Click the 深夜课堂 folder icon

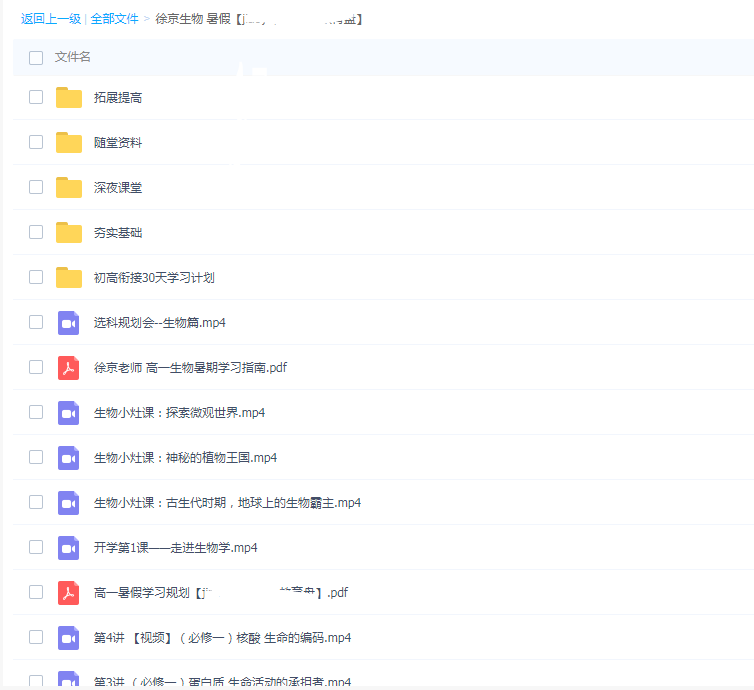tap(68, 188)
